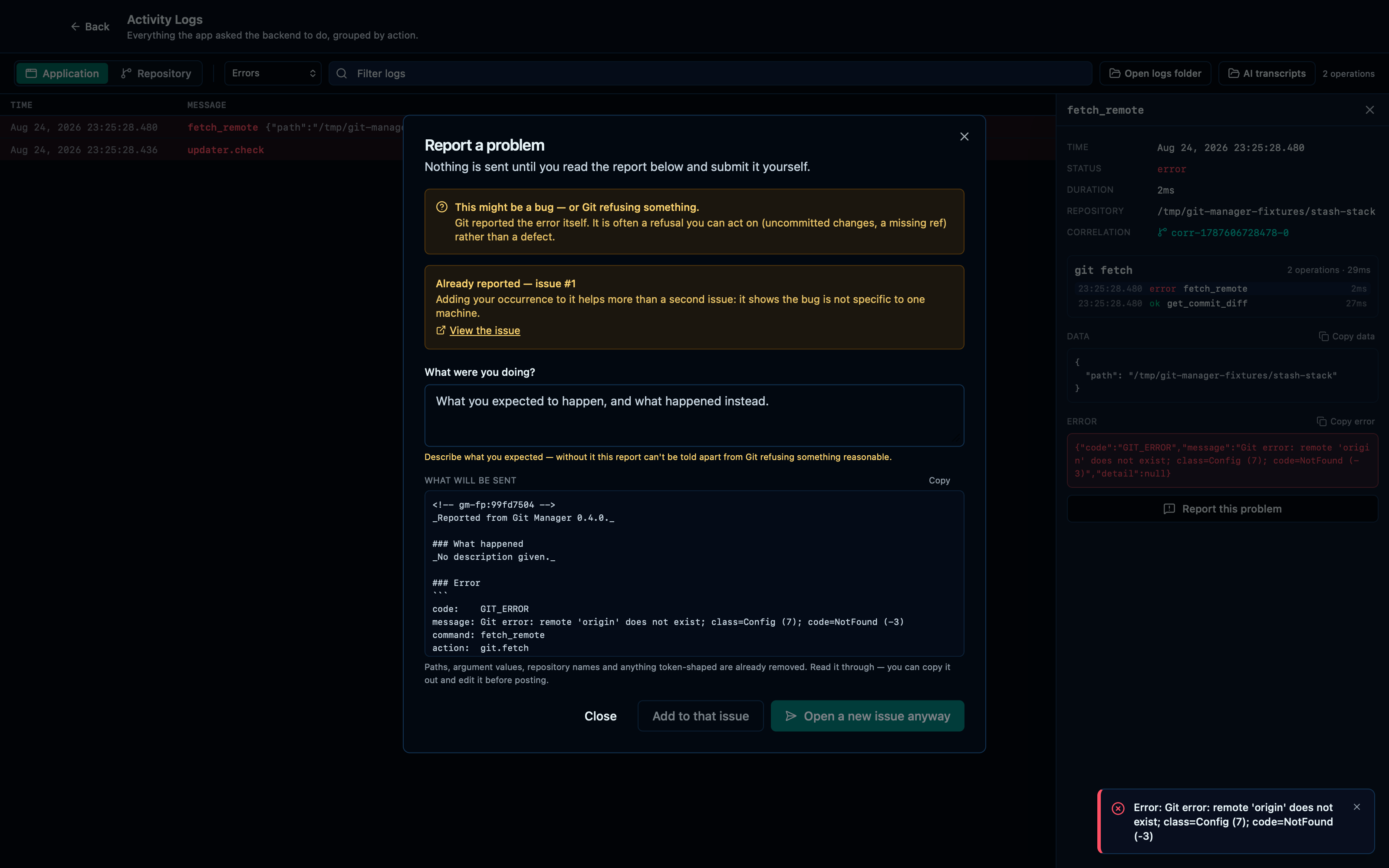The image size is (1389, 868).
Task: Open the Errors filter dropdown
Action: click(273, 73)
